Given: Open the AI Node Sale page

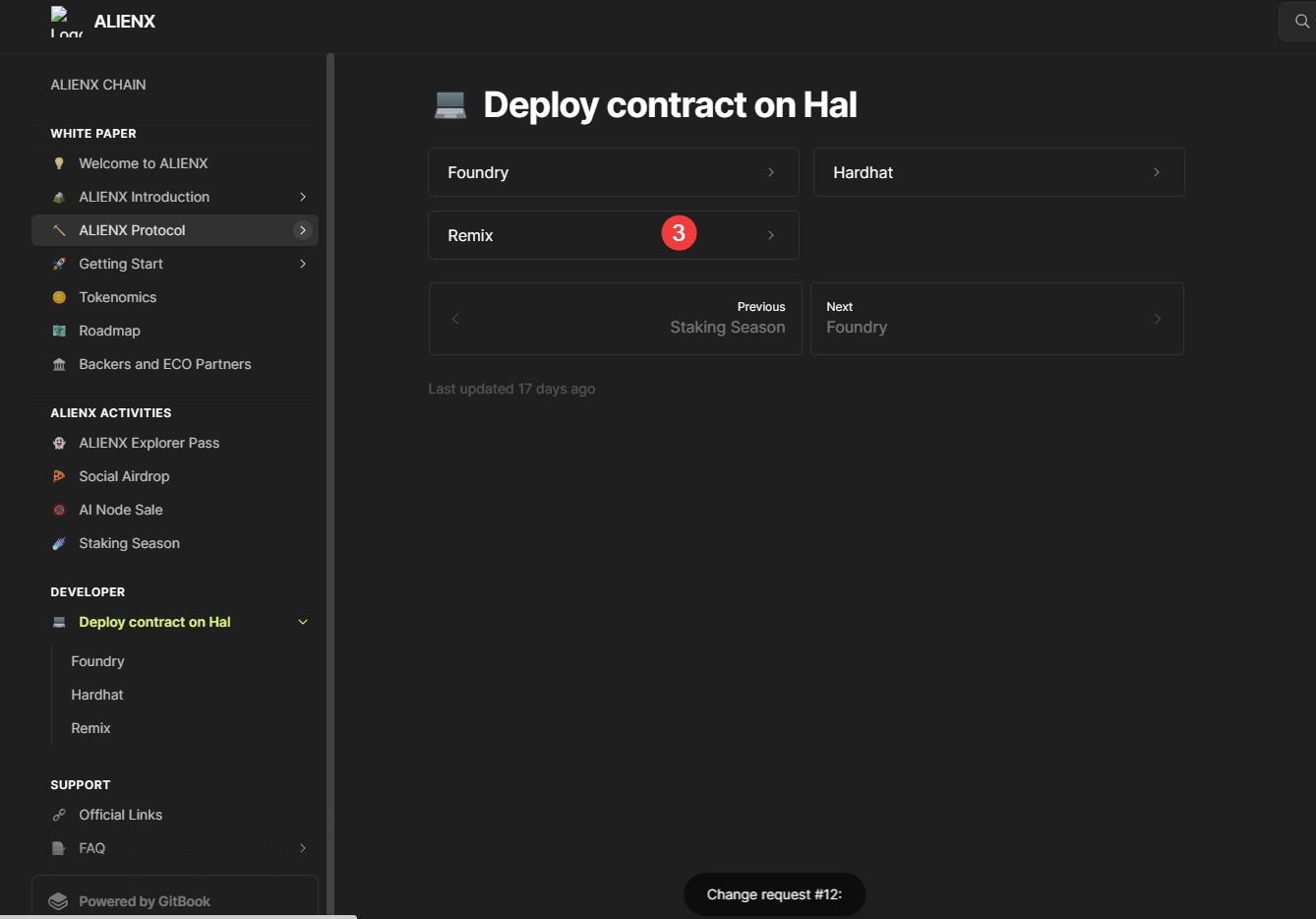Looking at the screenshot, I should 121,510.
